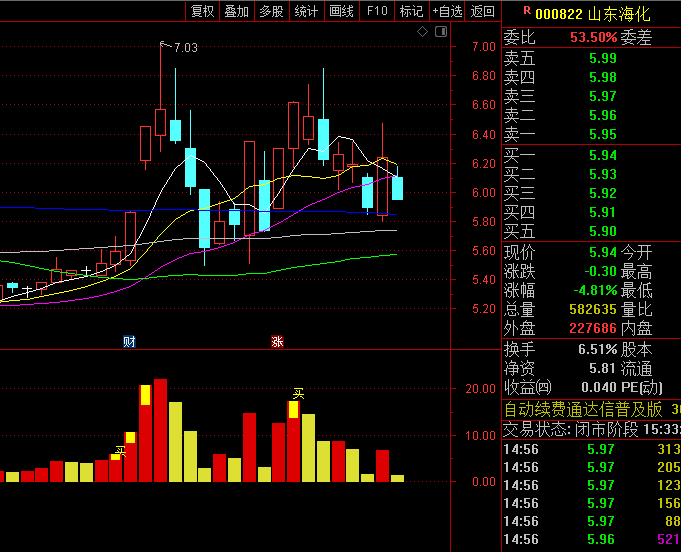Image resolution: width=681 pixels, height=552 pixels.
Task: Activate the 画线 drawing tool
Action: coord(342,11)
